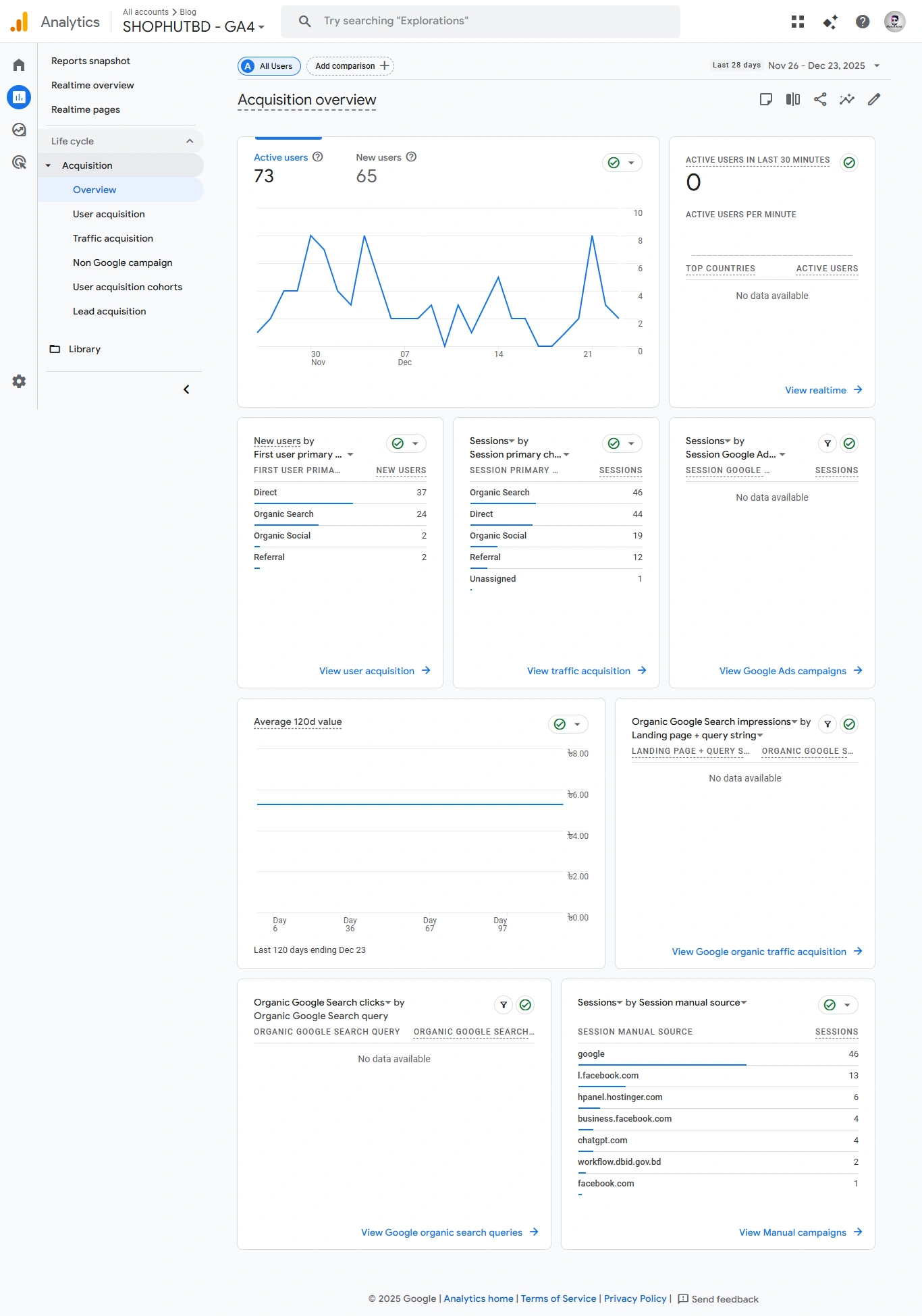The width and height of the screenshot is (922, 1316).
Task: Open Session Google Ads dimension dropdown
Action: click(736, 454)
